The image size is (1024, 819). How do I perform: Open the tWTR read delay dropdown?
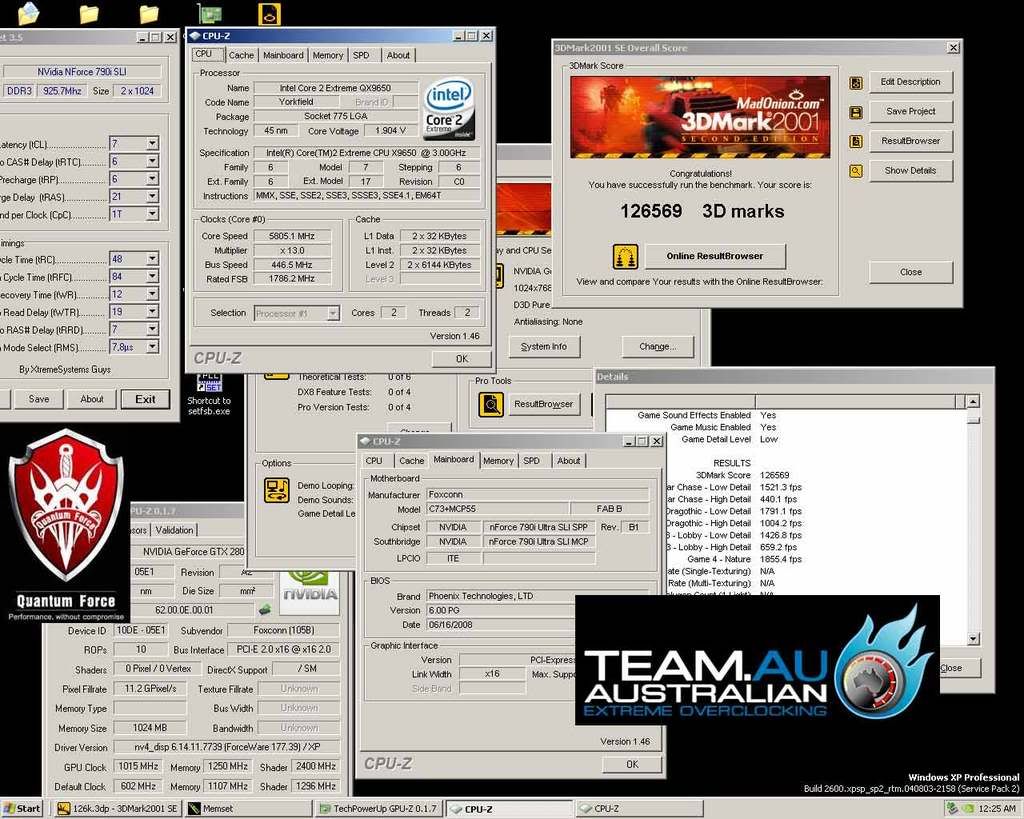152,312
